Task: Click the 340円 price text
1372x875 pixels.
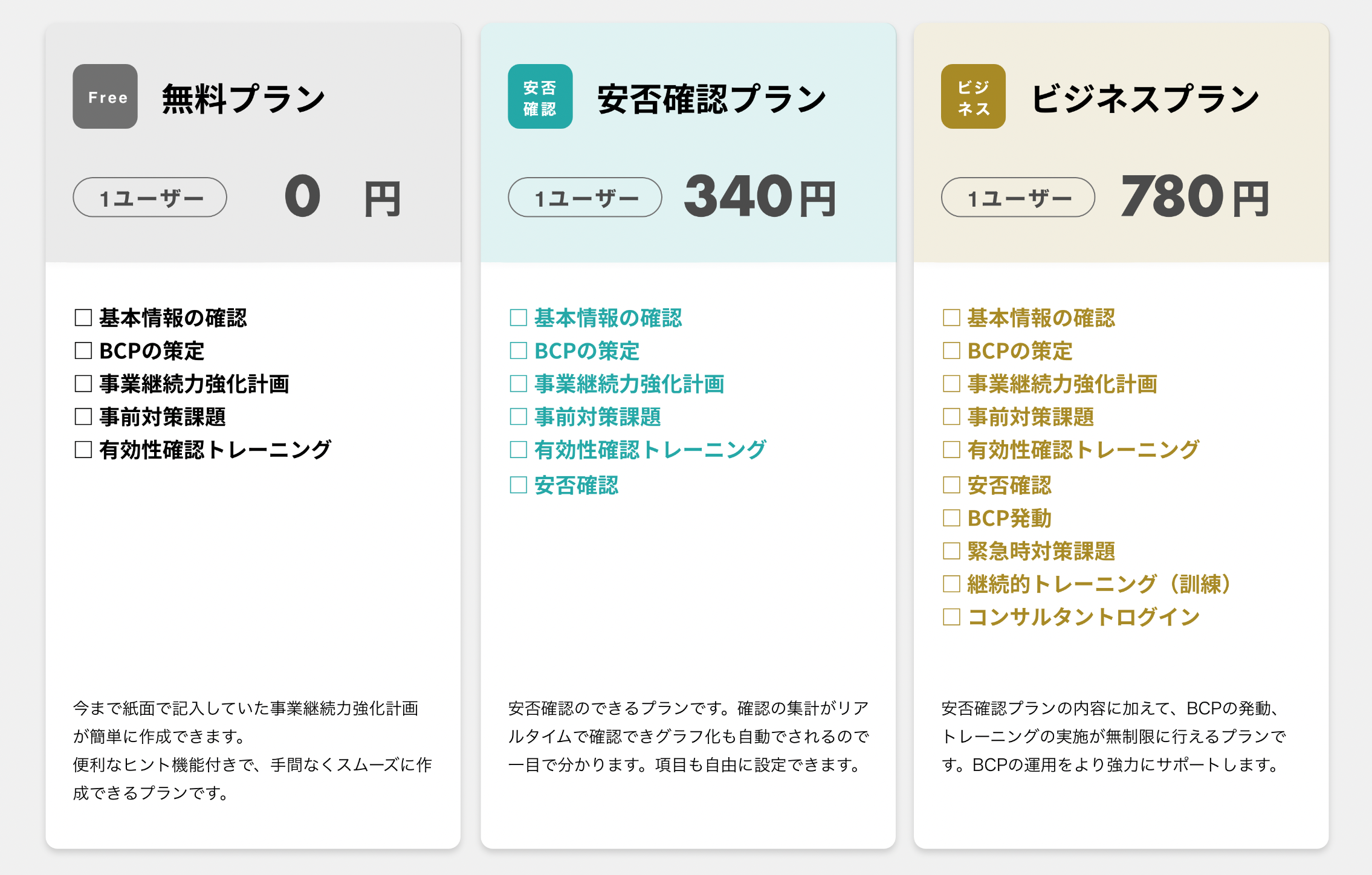Action: (760, 196)
